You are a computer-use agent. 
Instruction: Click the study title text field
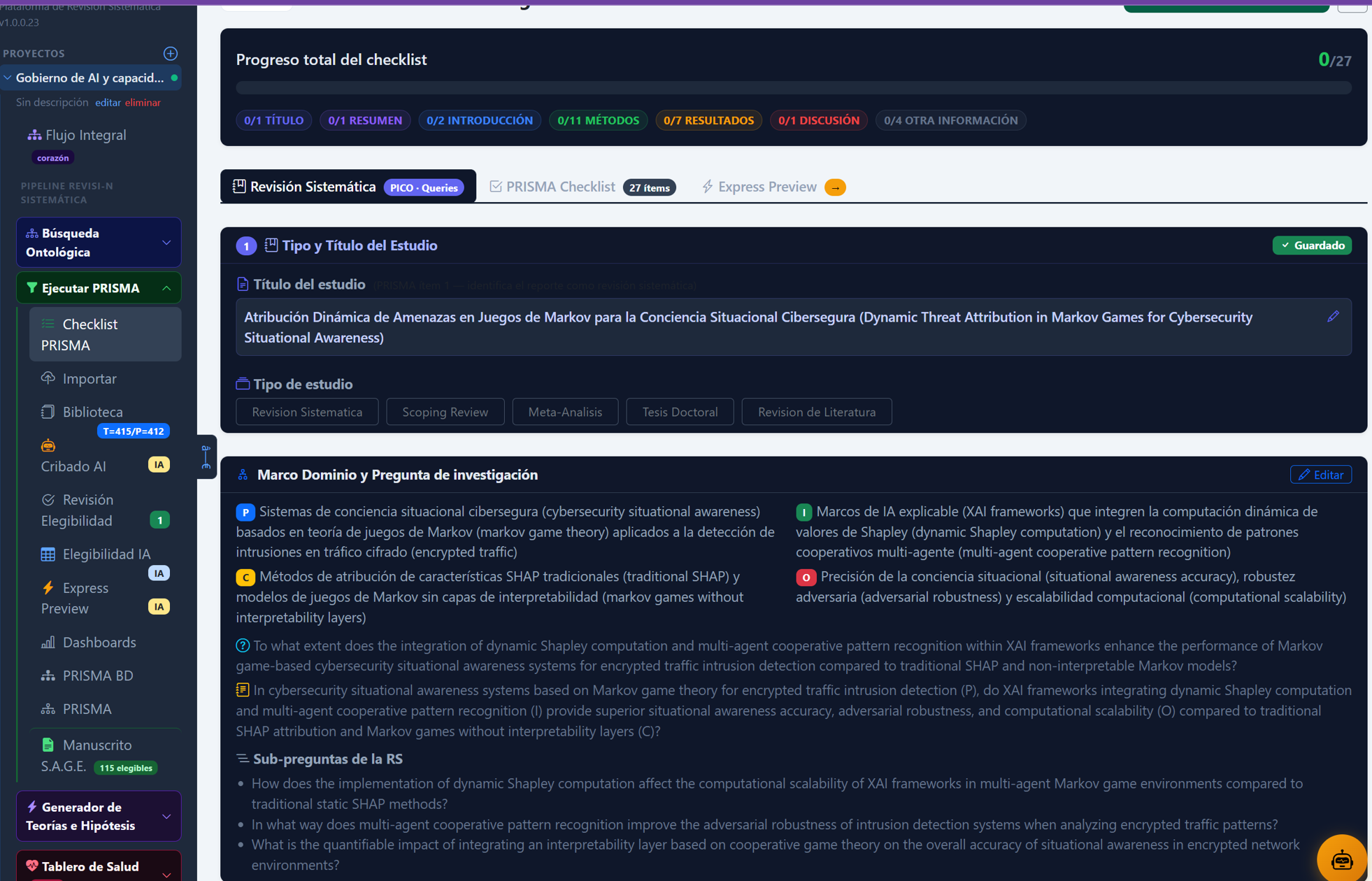794,327
